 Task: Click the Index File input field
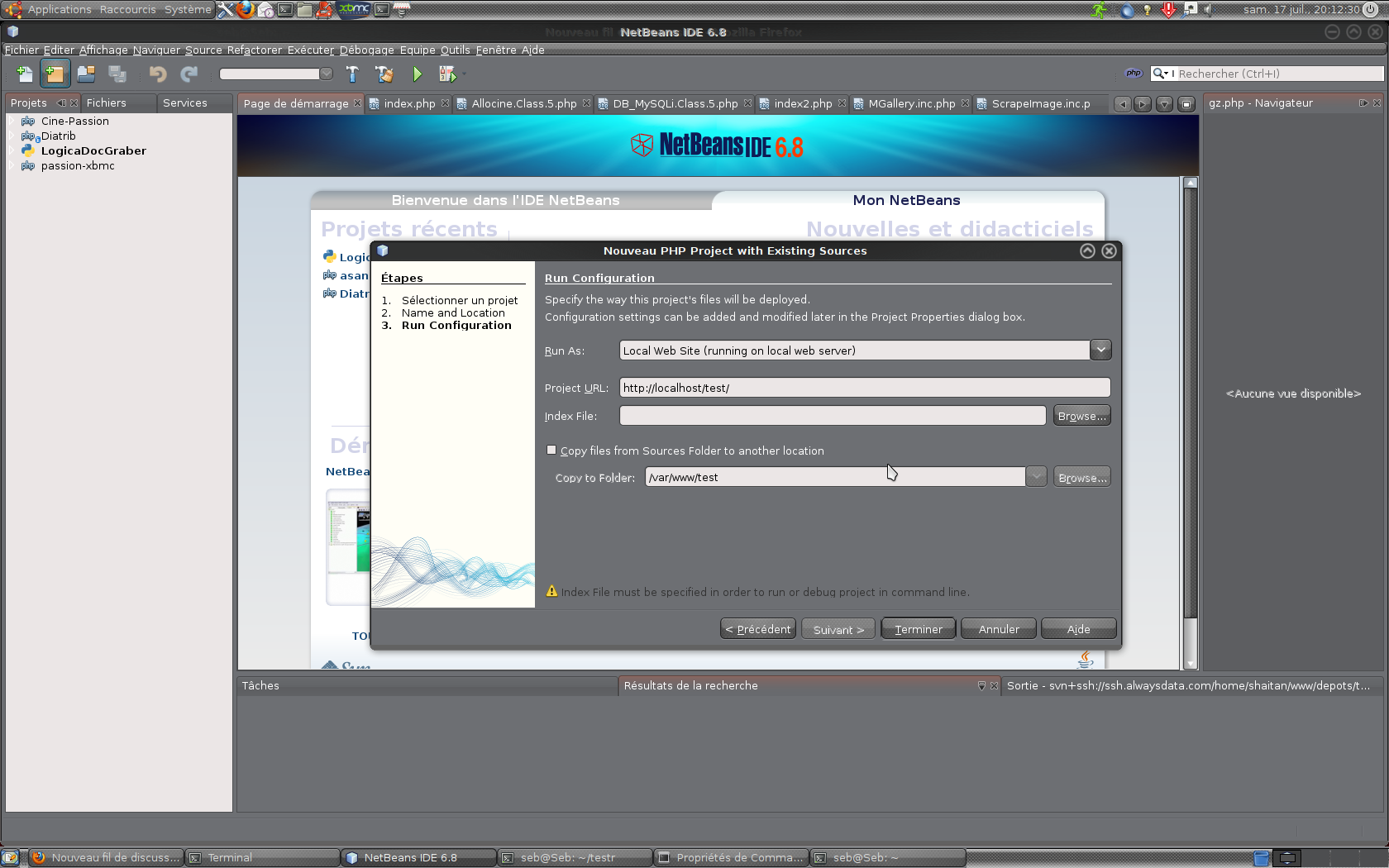click(833, 416)
